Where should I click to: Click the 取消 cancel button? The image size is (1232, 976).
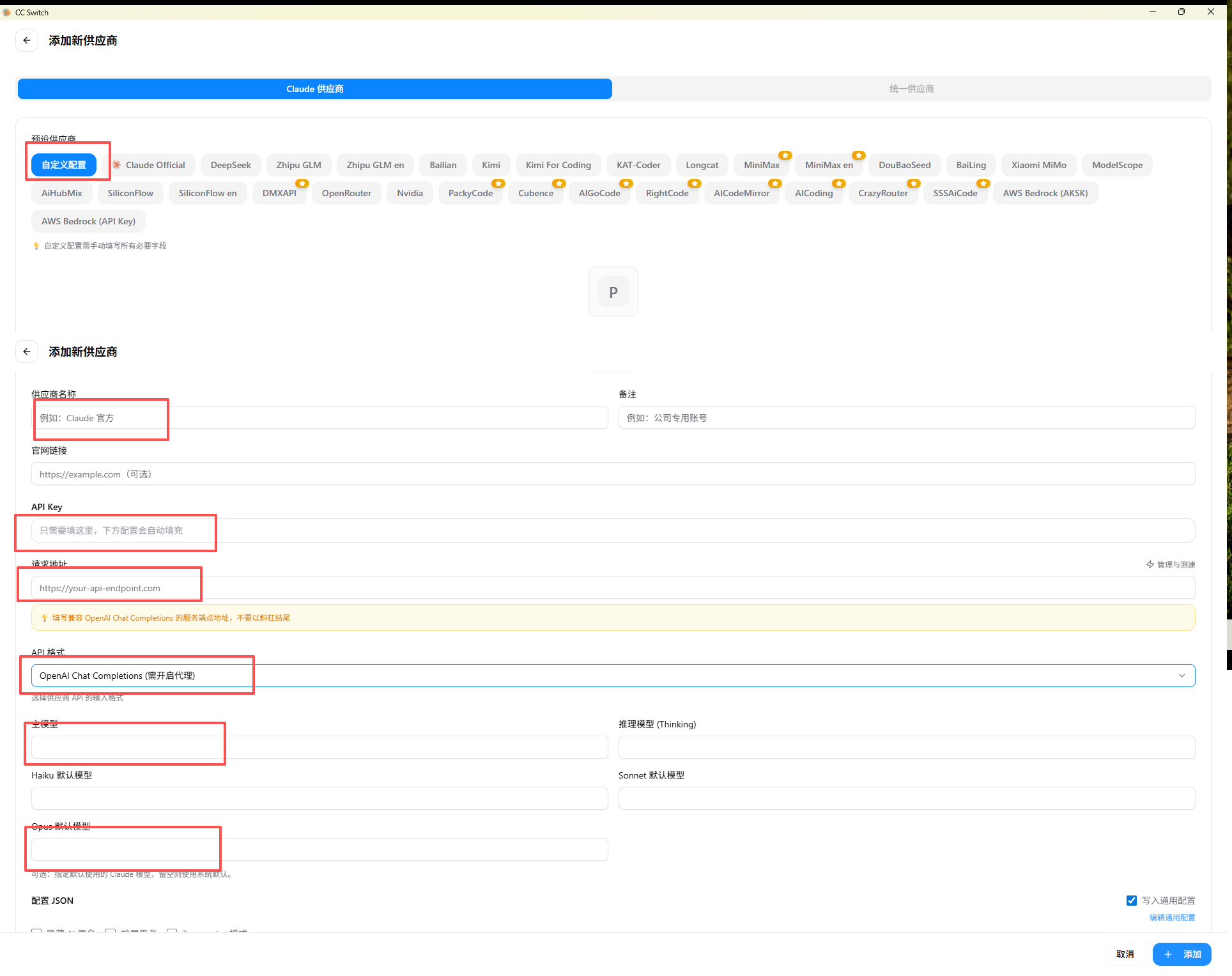click(1125, 954)
